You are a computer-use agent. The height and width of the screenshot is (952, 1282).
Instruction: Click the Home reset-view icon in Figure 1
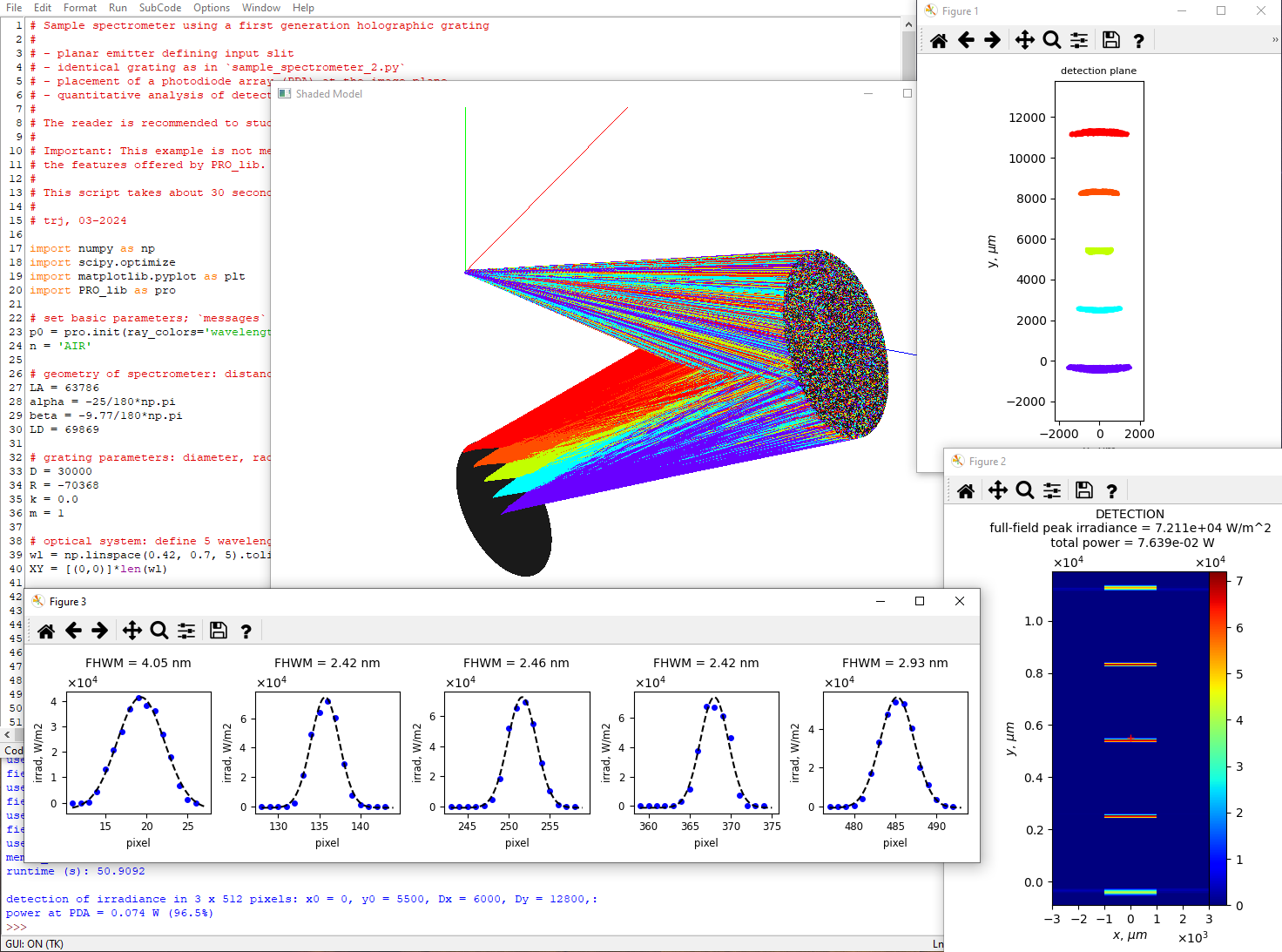coord(939,40)
